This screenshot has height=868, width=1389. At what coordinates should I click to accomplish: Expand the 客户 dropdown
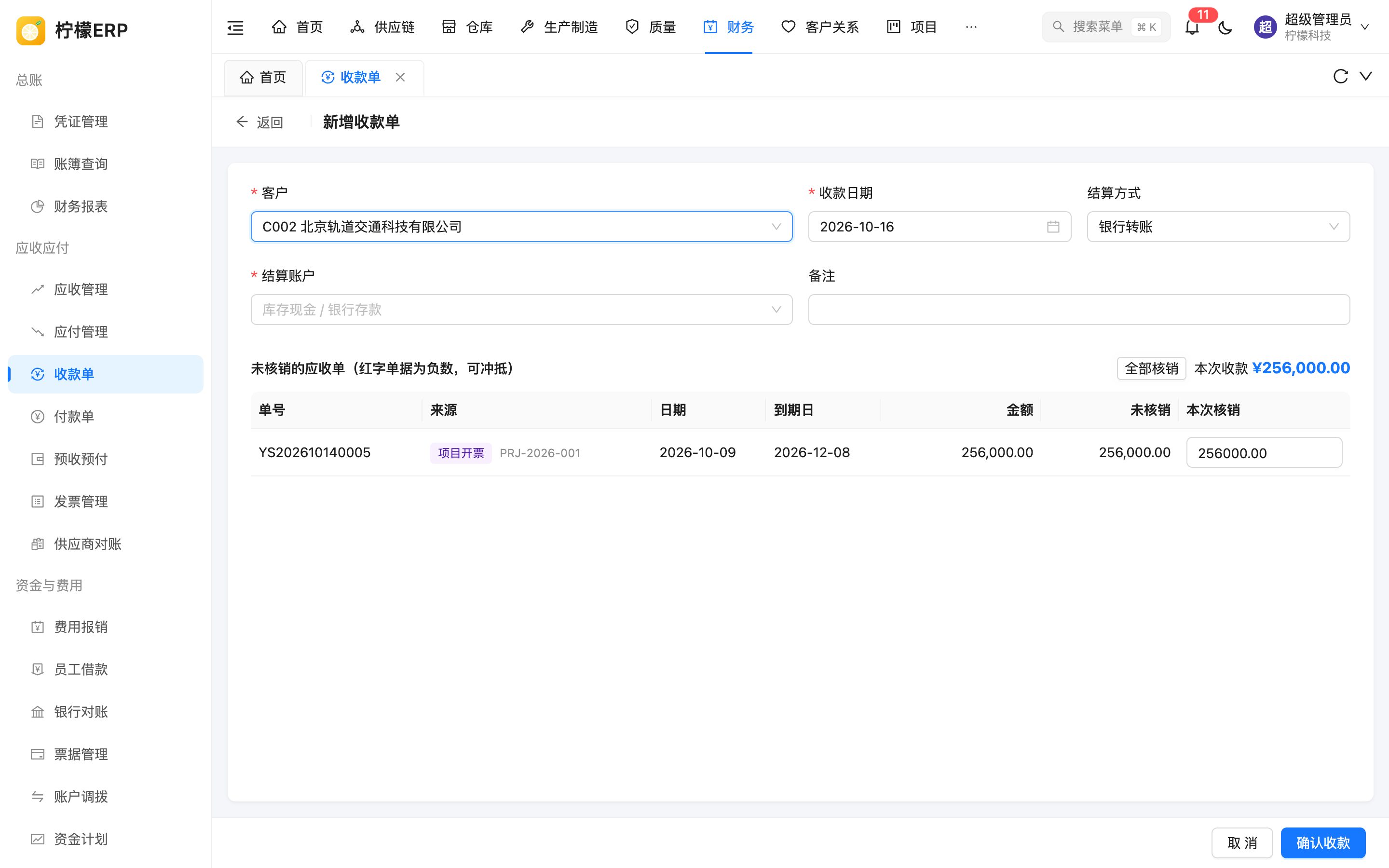521,227
